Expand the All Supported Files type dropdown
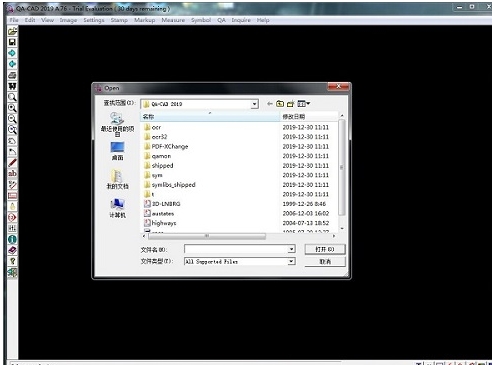 point(291,261)
